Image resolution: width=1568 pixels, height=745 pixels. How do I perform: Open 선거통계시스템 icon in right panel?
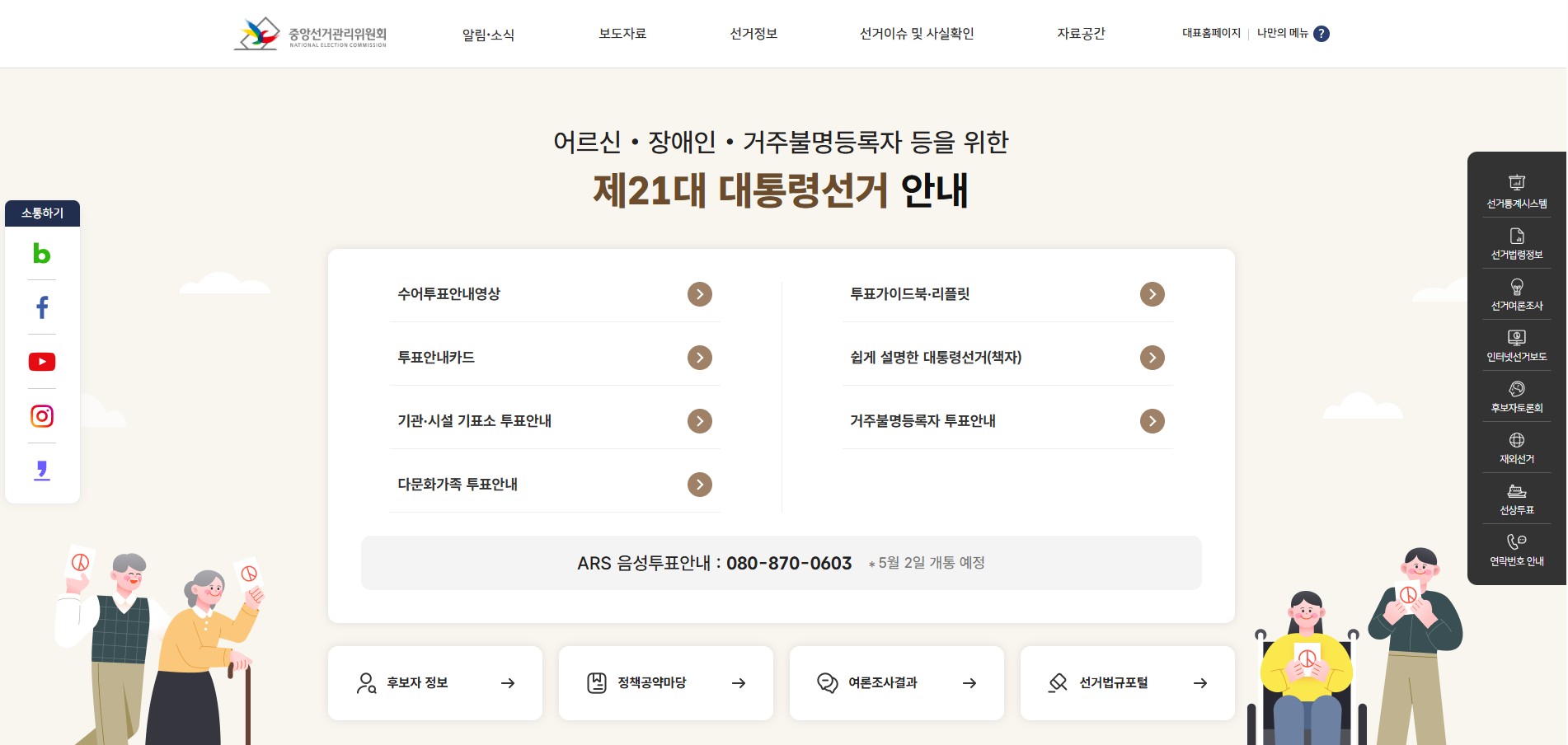tap(1517, 182)
